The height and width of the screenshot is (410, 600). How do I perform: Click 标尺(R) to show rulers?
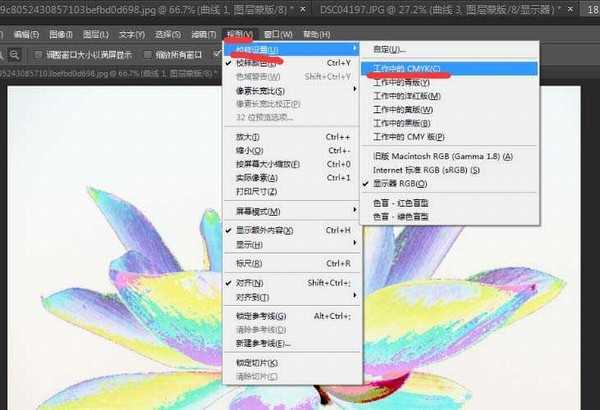(250, 263)
